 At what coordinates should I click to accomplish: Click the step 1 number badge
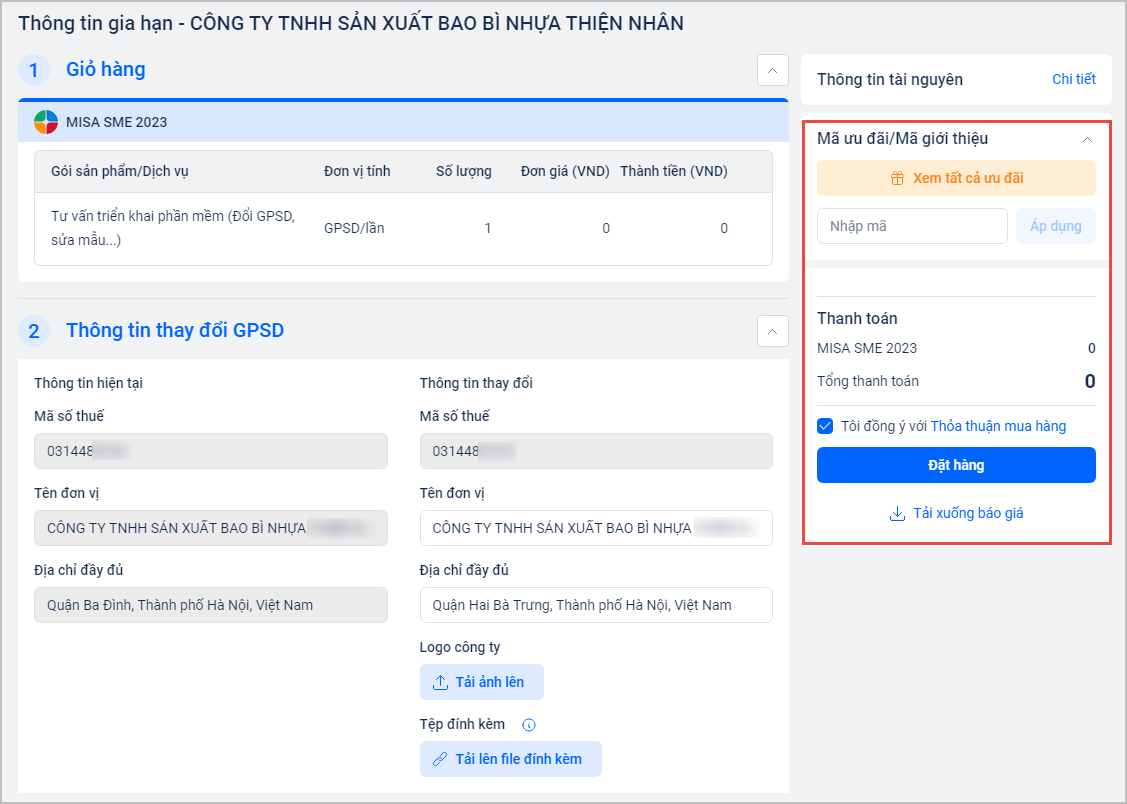click(x=34, y=70)
